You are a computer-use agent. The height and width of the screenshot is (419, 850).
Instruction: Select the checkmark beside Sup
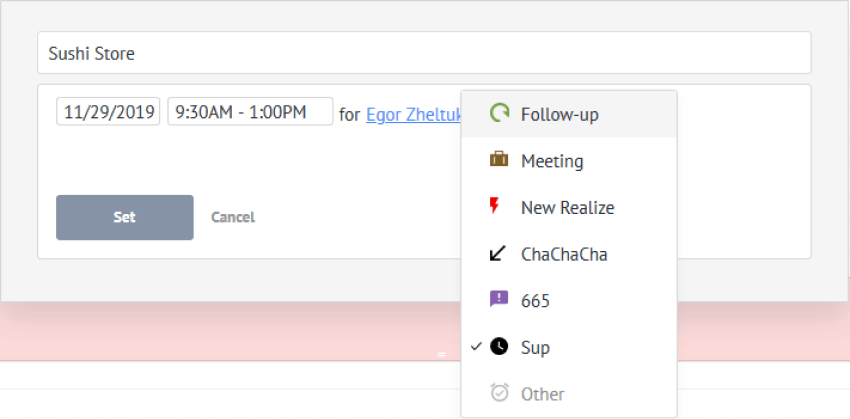(476, 346)
